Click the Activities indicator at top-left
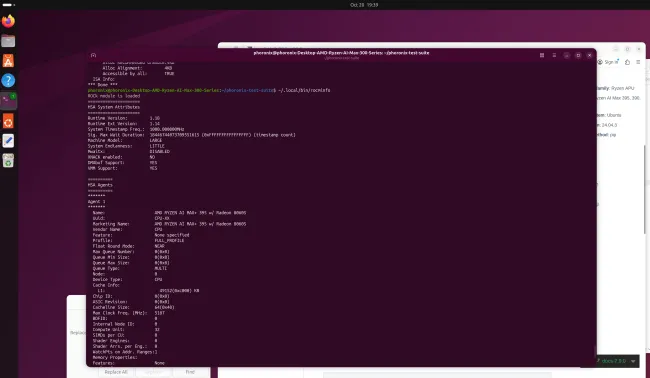The width and height of the screenshot is (650, 378). tap(9, 5)
